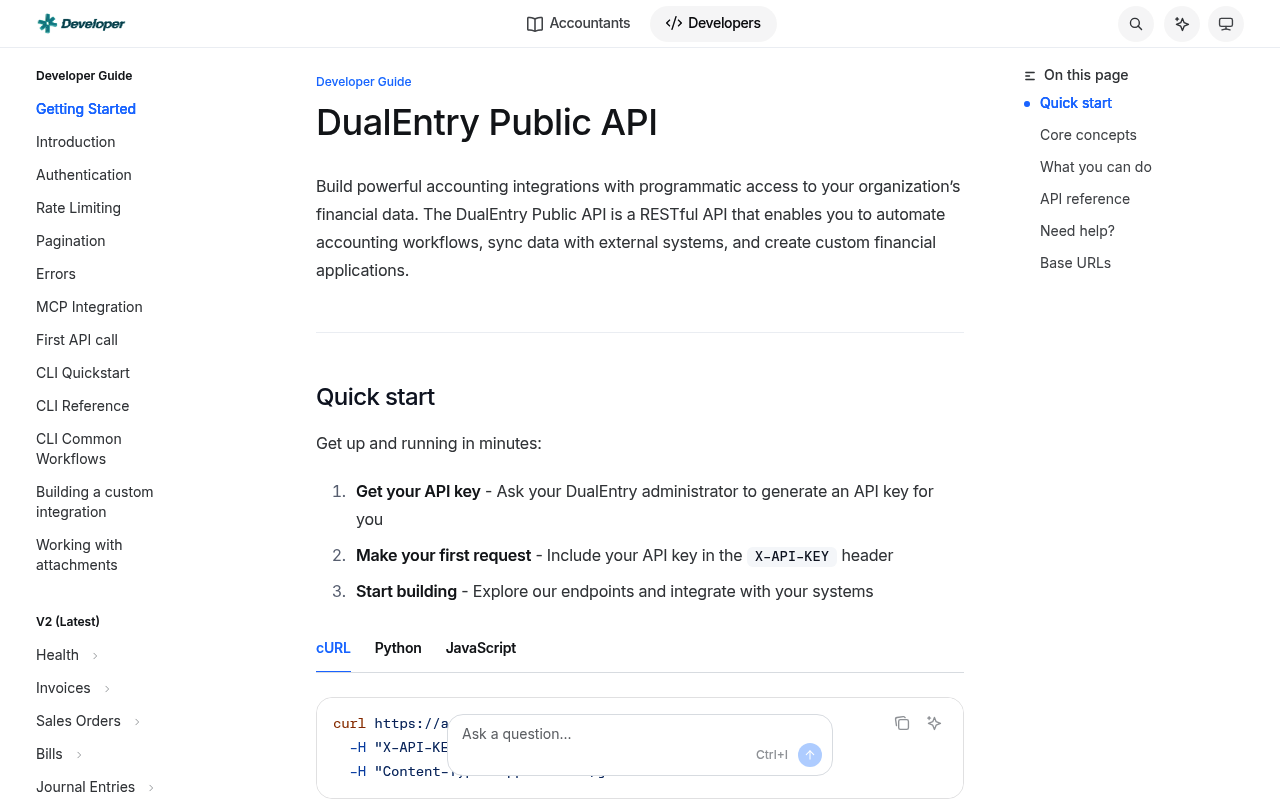Jump to Quick start in page outline
Screen dimensions: 1280x800
click(1076, 103)
